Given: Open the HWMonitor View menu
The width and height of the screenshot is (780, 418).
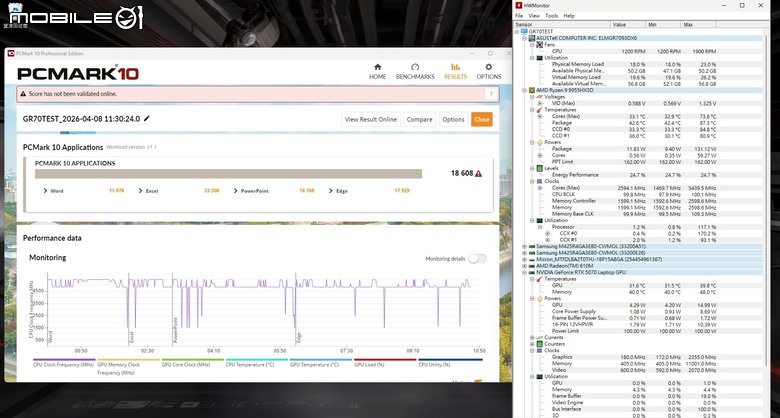Looking at the screenshot, I should (534, 16).
